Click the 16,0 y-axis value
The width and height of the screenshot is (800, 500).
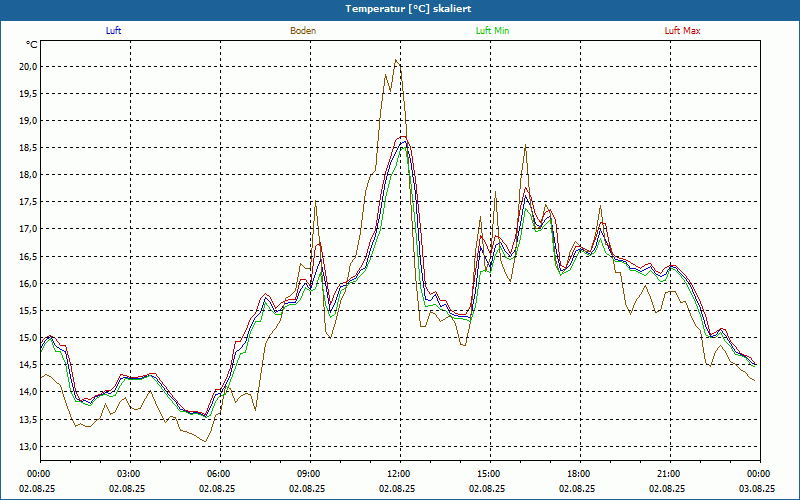(29, 283)
